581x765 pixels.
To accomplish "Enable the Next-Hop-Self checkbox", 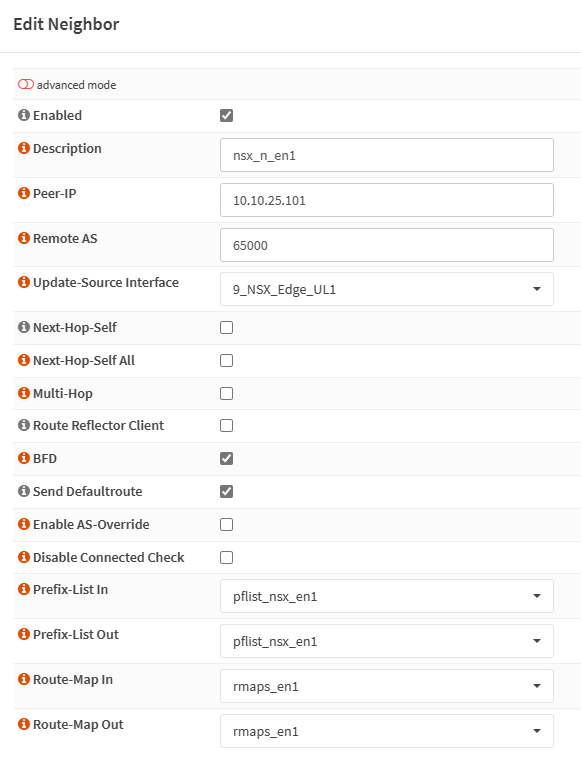I will point(226,327).
